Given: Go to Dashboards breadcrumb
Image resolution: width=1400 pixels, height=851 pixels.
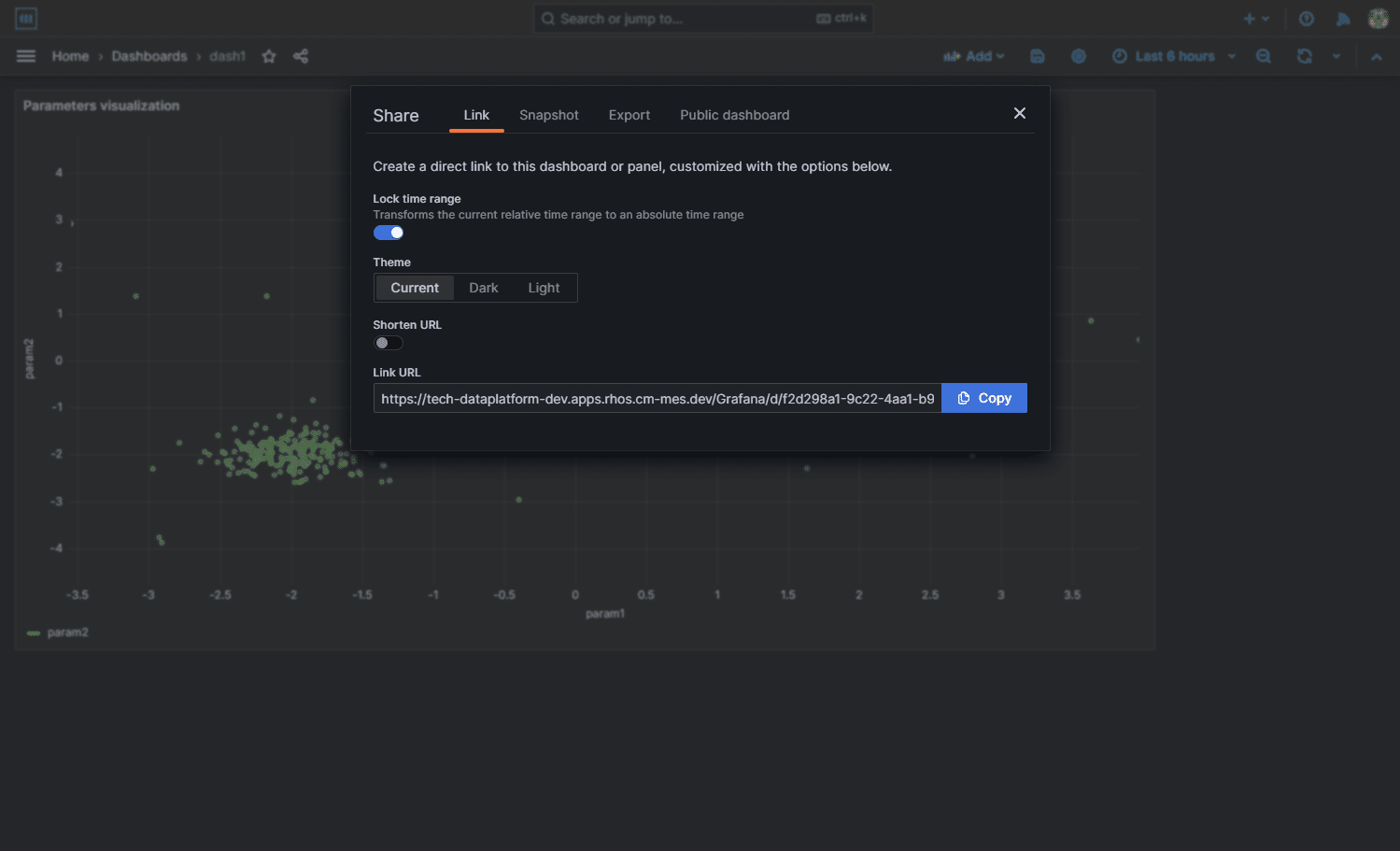Looking at the screenshot, I should 149,56.
